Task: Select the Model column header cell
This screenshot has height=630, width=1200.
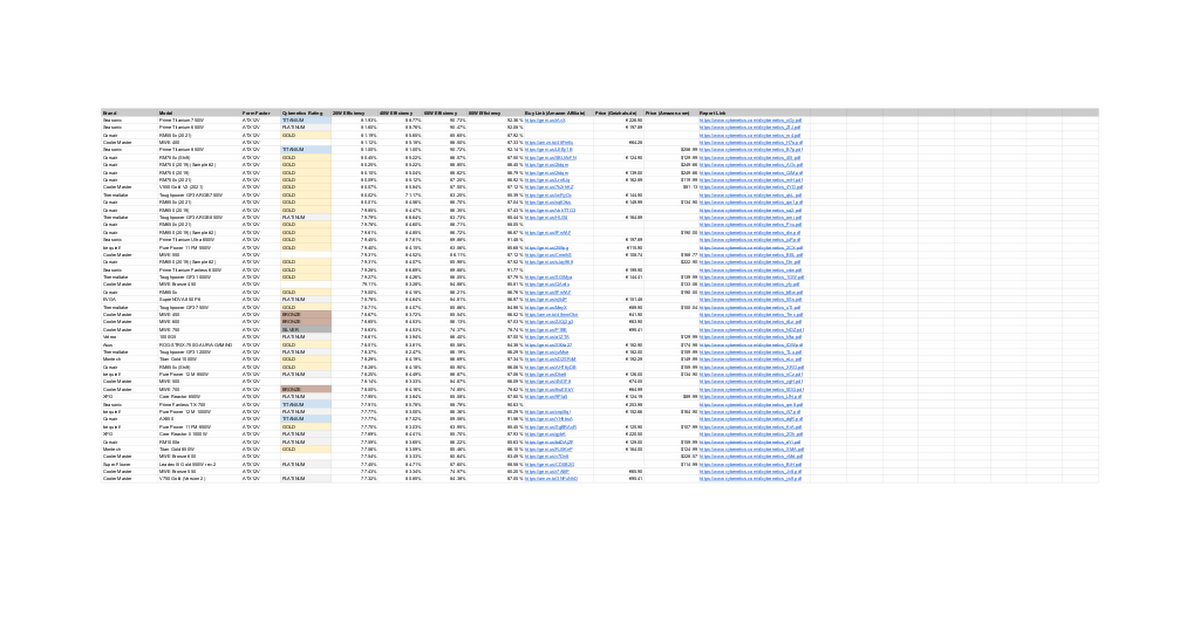Action: (199, 113)
